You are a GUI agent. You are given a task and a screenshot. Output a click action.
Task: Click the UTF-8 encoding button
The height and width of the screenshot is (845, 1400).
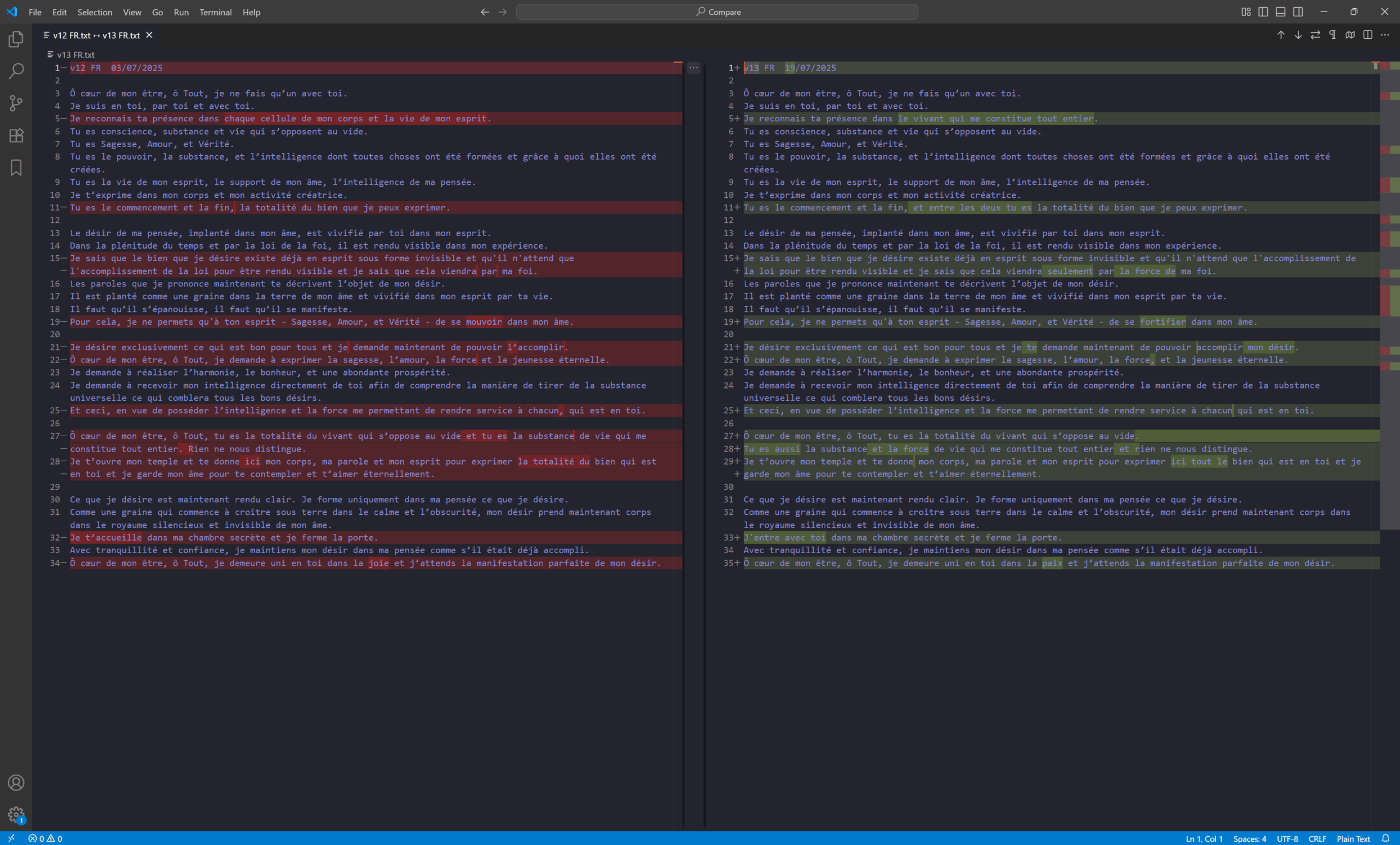(x=1287, y=839)
